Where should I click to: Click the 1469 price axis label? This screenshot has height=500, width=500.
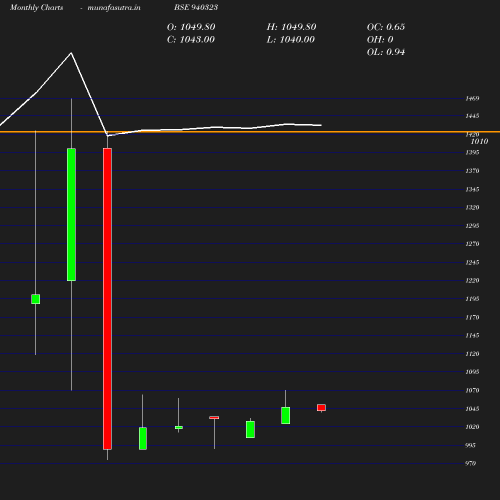coord(472,98)
